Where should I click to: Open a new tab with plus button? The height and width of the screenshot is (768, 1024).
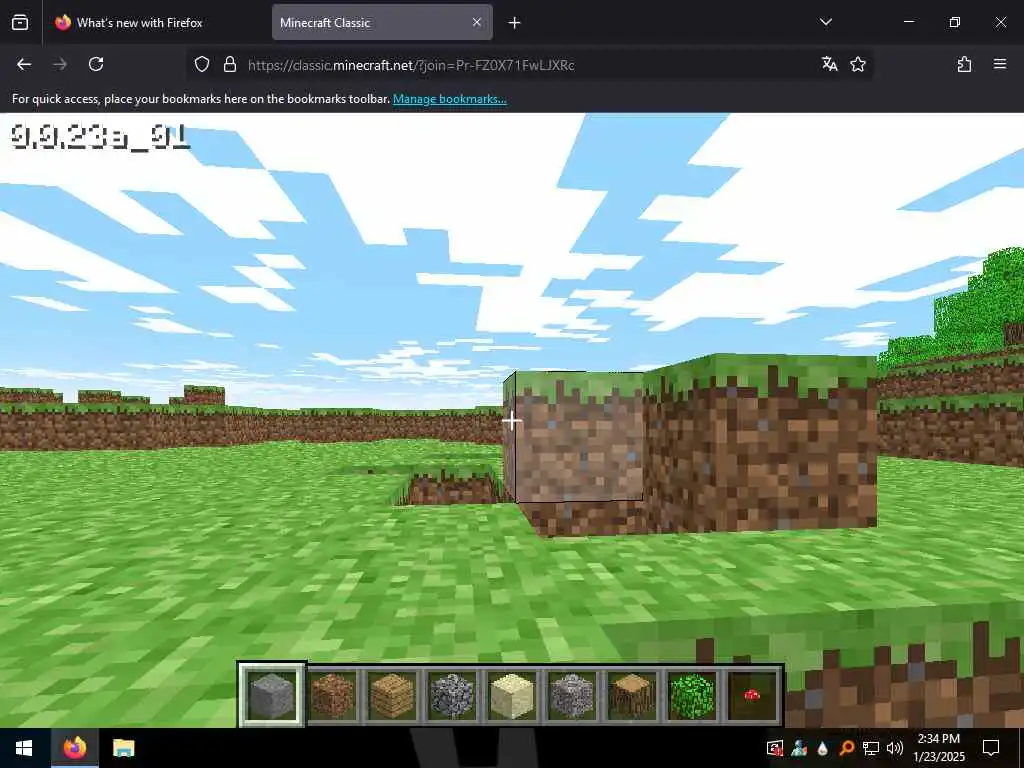[x=515, y=23]
